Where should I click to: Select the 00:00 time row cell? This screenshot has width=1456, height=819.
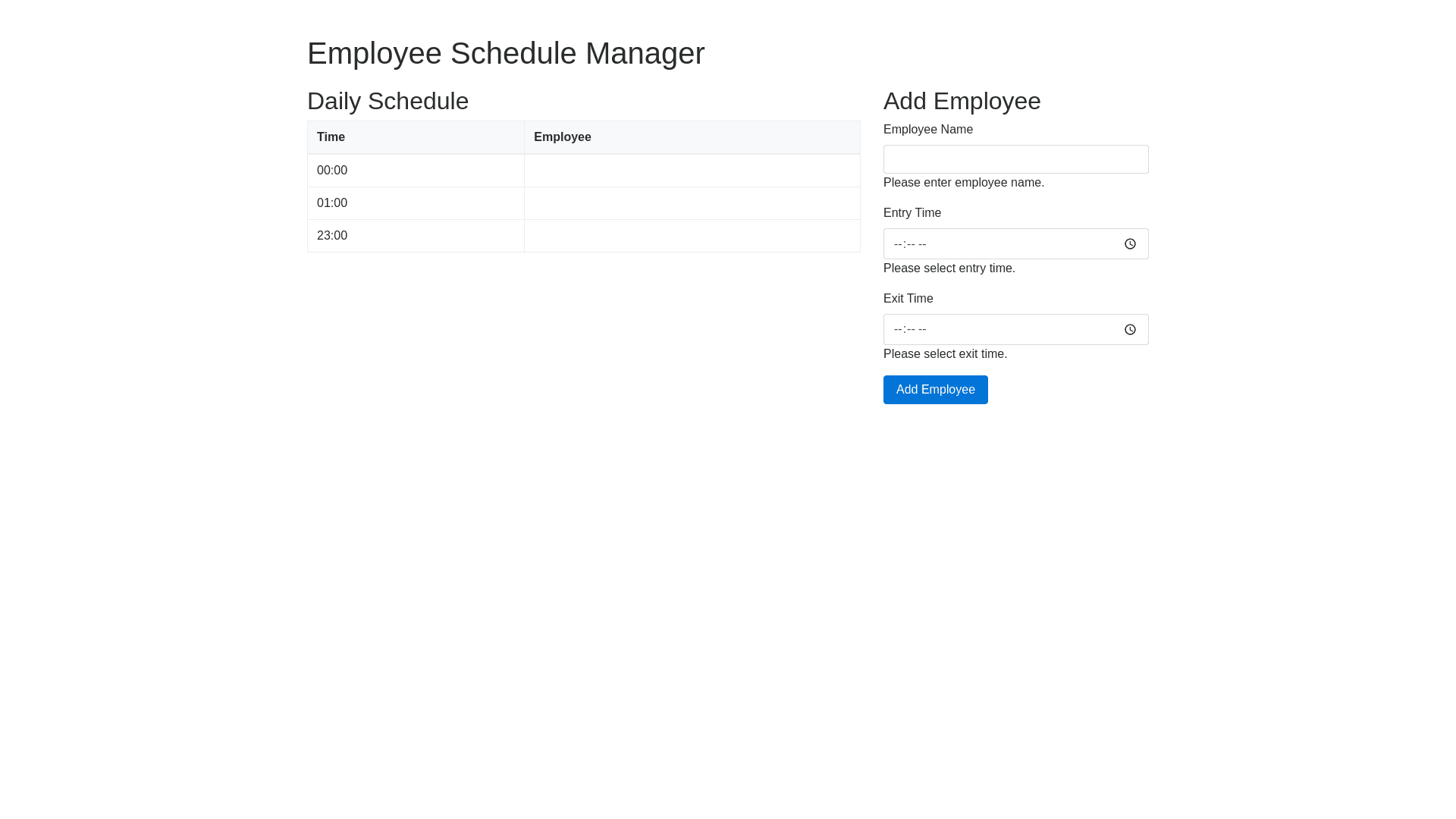(x=332, y=171)
